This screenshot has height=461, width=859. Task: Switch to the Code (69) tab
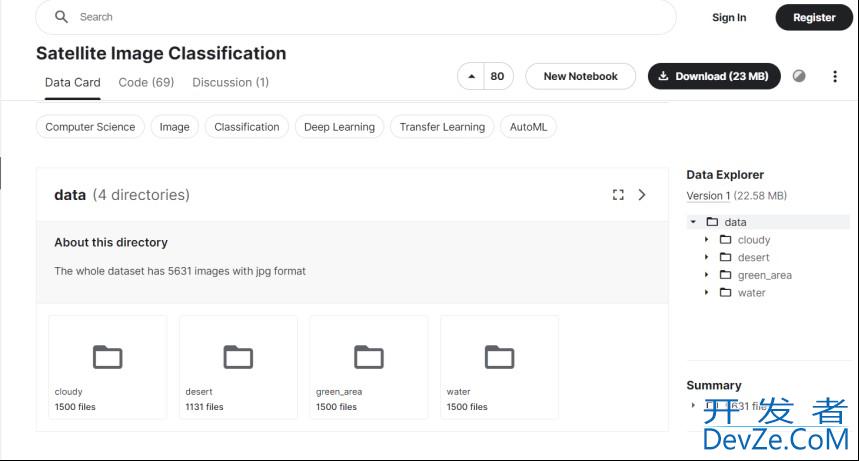tap(146, 82)
